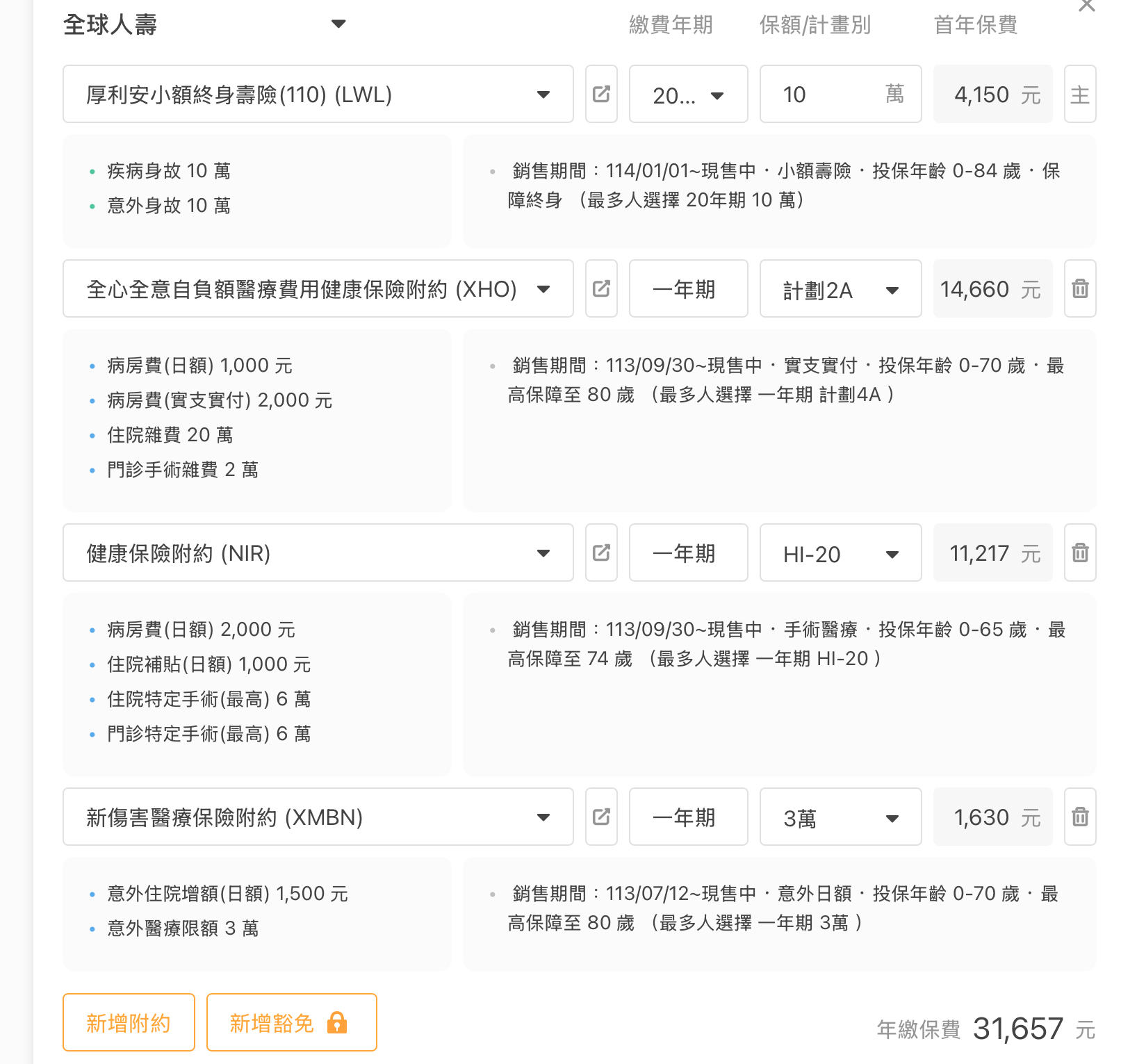Delete the XMBN rider with trash icon
Image resolution: width=1121 pixels, height=1064 pixels.
pos(1080,817)
